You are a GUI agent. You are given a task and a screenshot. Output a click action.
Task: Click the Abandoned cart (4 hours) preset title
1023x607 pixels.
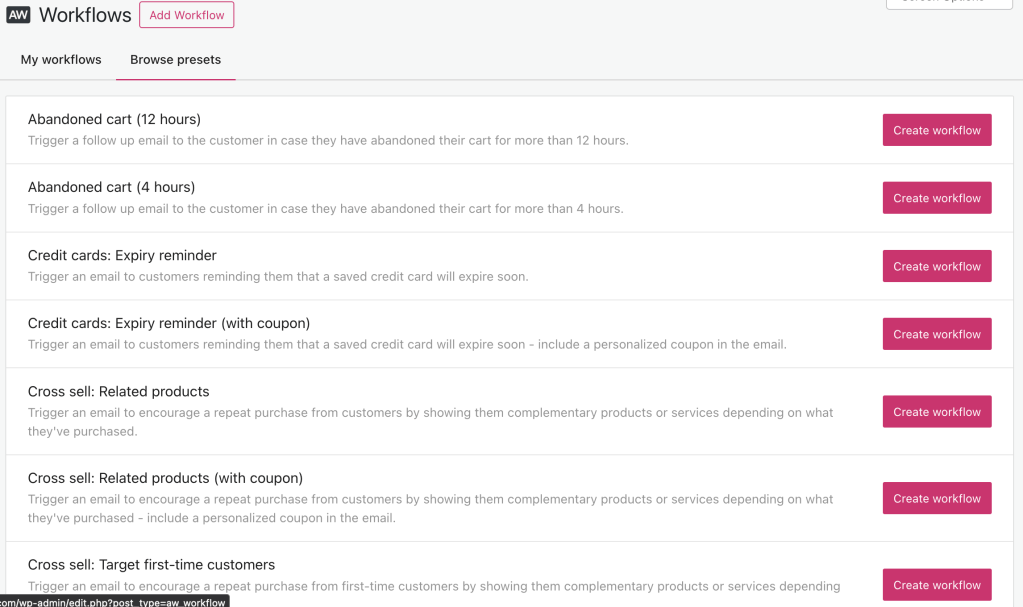tap(111, 187)
